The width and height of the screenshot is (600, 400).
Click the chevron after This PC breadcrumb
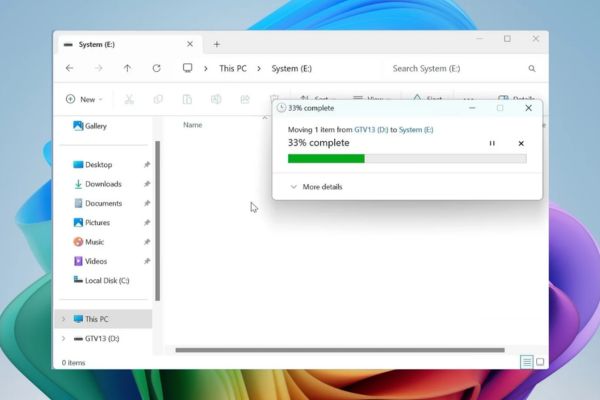(x=259, y=69)
